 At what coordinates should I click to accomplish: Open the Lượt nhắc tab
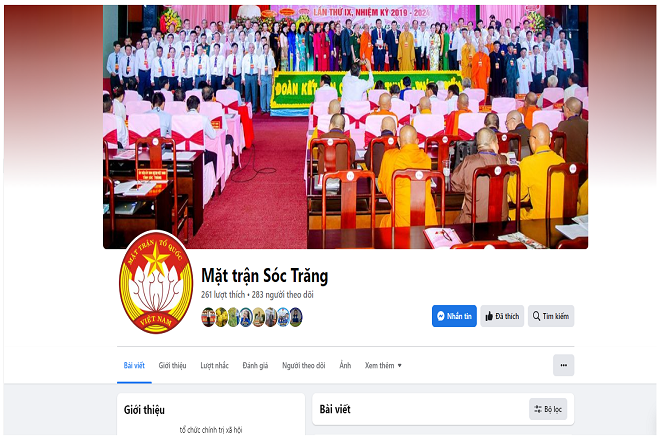(214, 365)
